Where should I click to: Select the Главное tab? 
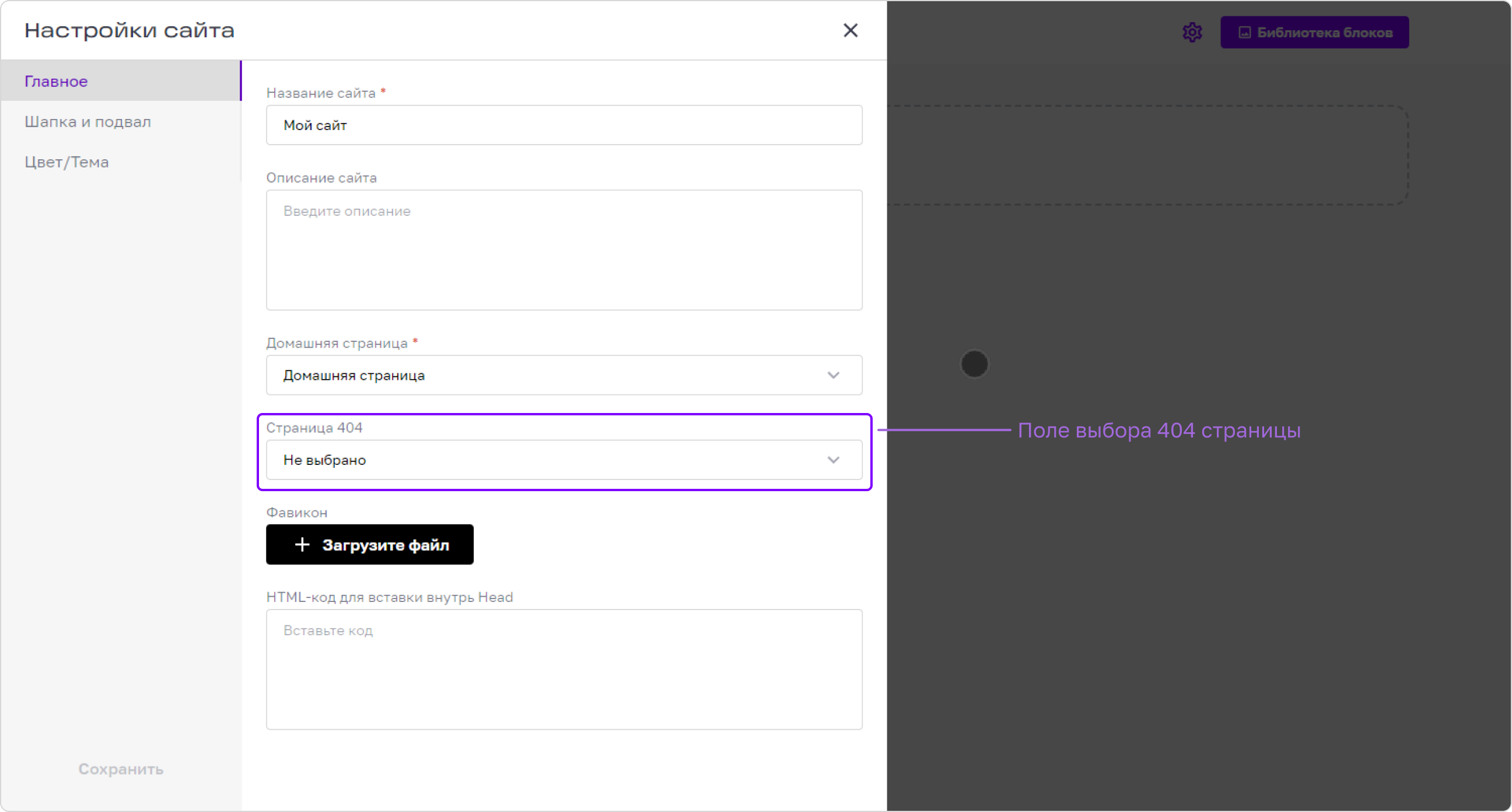[120, 81]
